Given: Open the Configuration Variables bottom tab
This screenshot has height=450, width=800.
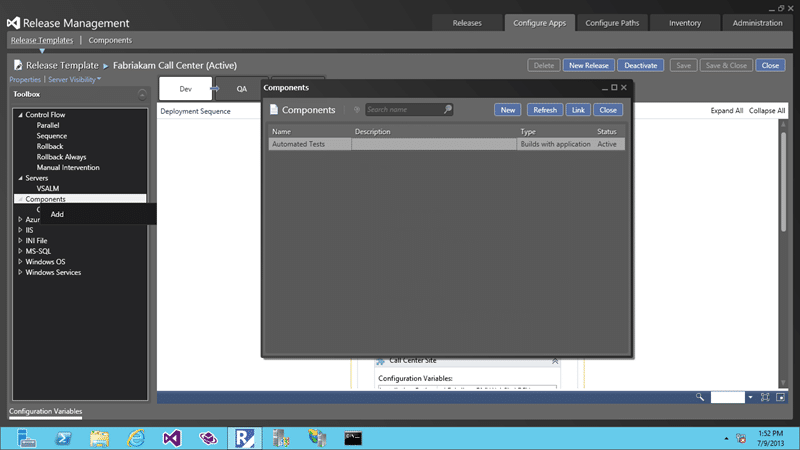Looking at the screenshot, I should pos(45,411).
